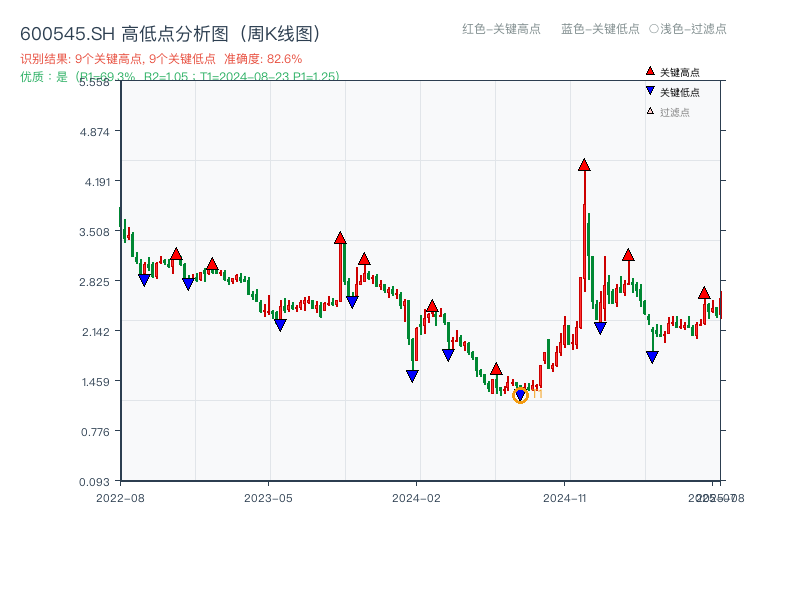Image resolution: width=800 pixels, height=600 pixels.
Task: Click the 2024-02 x-axis date label
Action: [416, 498]
